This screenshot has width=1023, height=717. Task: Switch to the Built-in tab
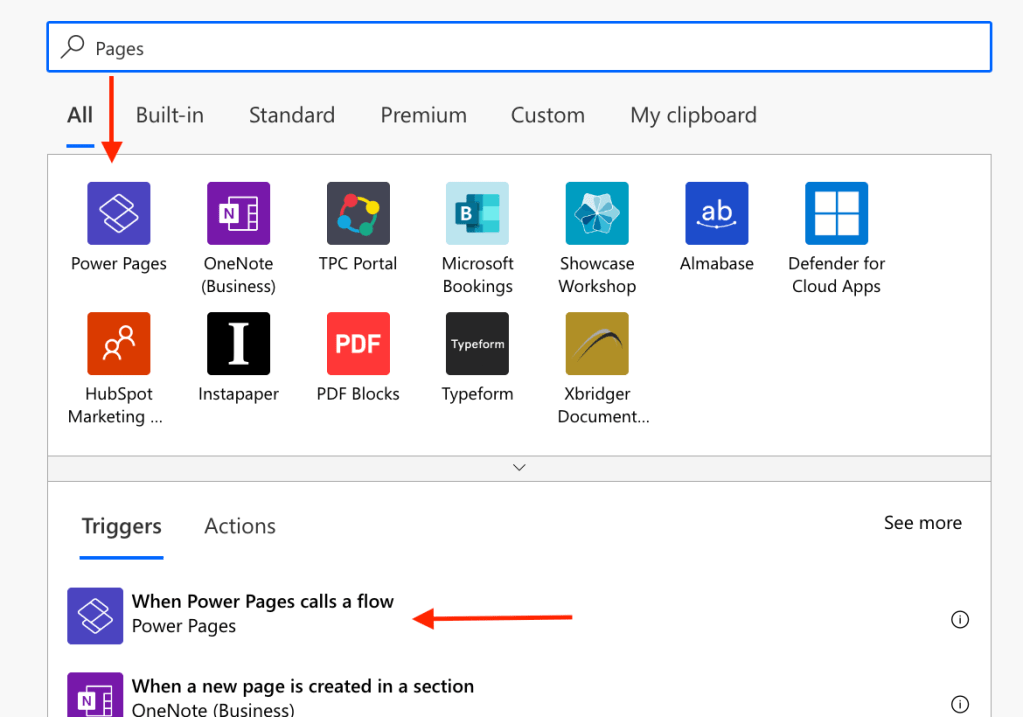click(170, 115)
